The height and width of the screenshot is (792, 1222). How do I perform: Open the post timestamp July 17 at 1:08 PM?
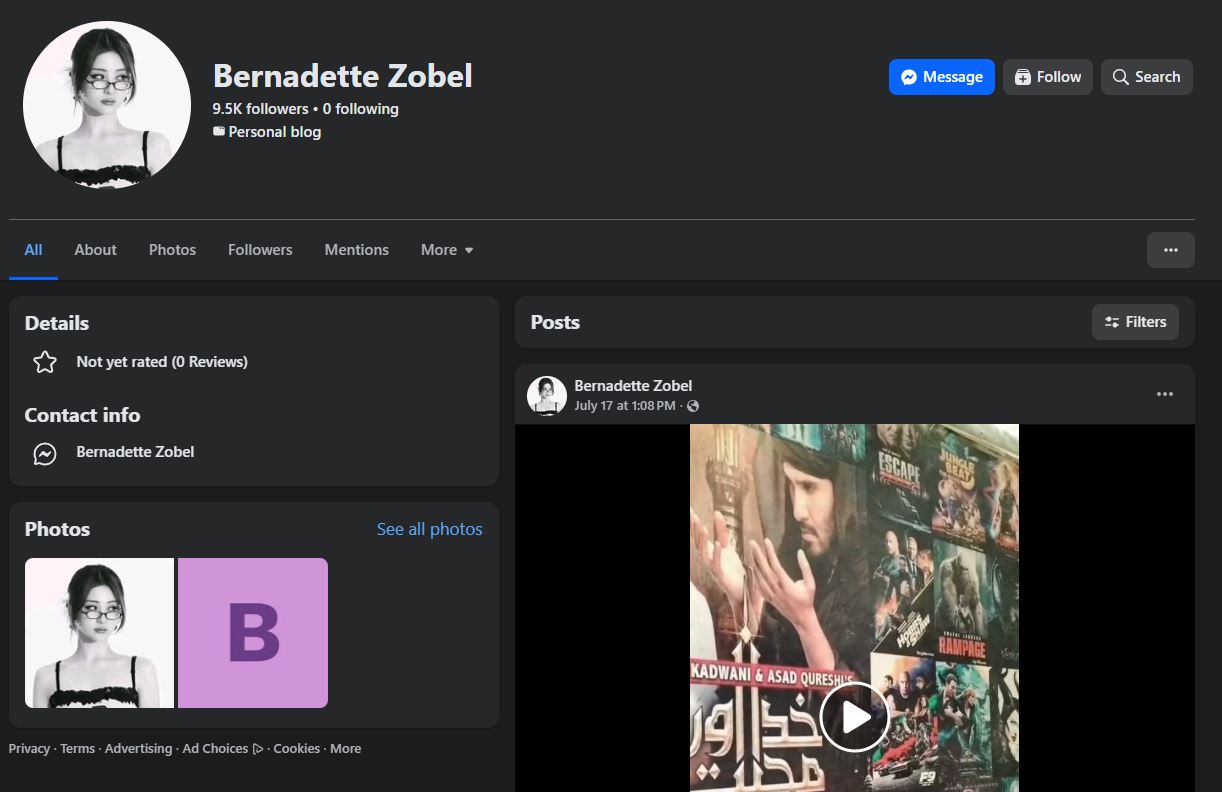[625, 406]
